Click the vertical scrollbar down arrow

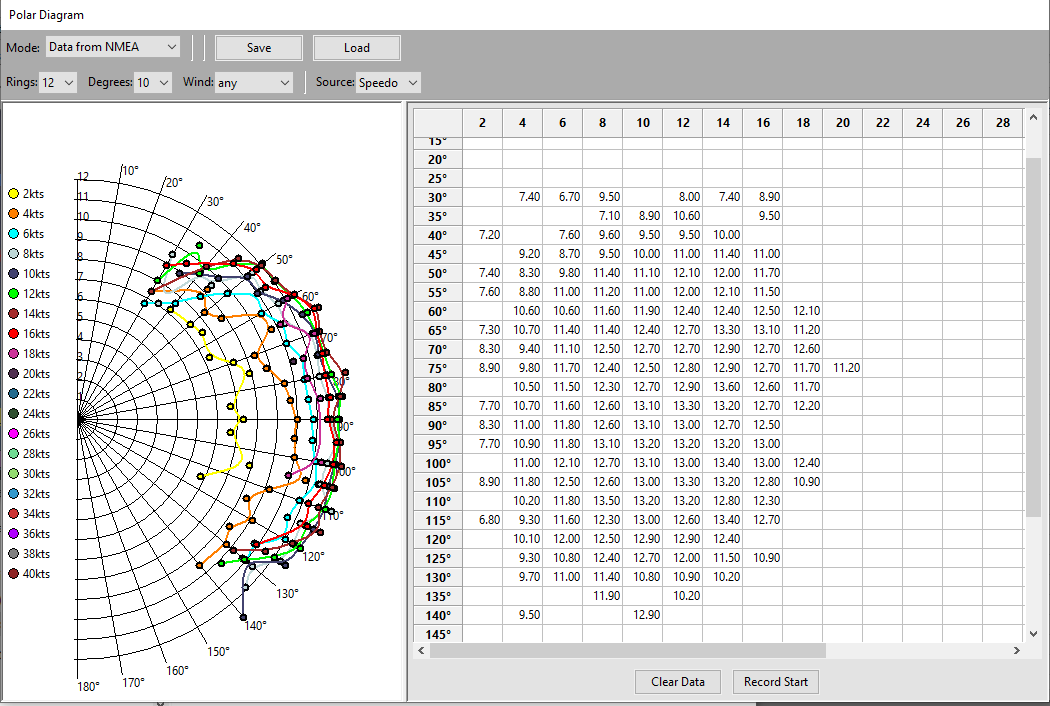click(x=1035, y=633)
